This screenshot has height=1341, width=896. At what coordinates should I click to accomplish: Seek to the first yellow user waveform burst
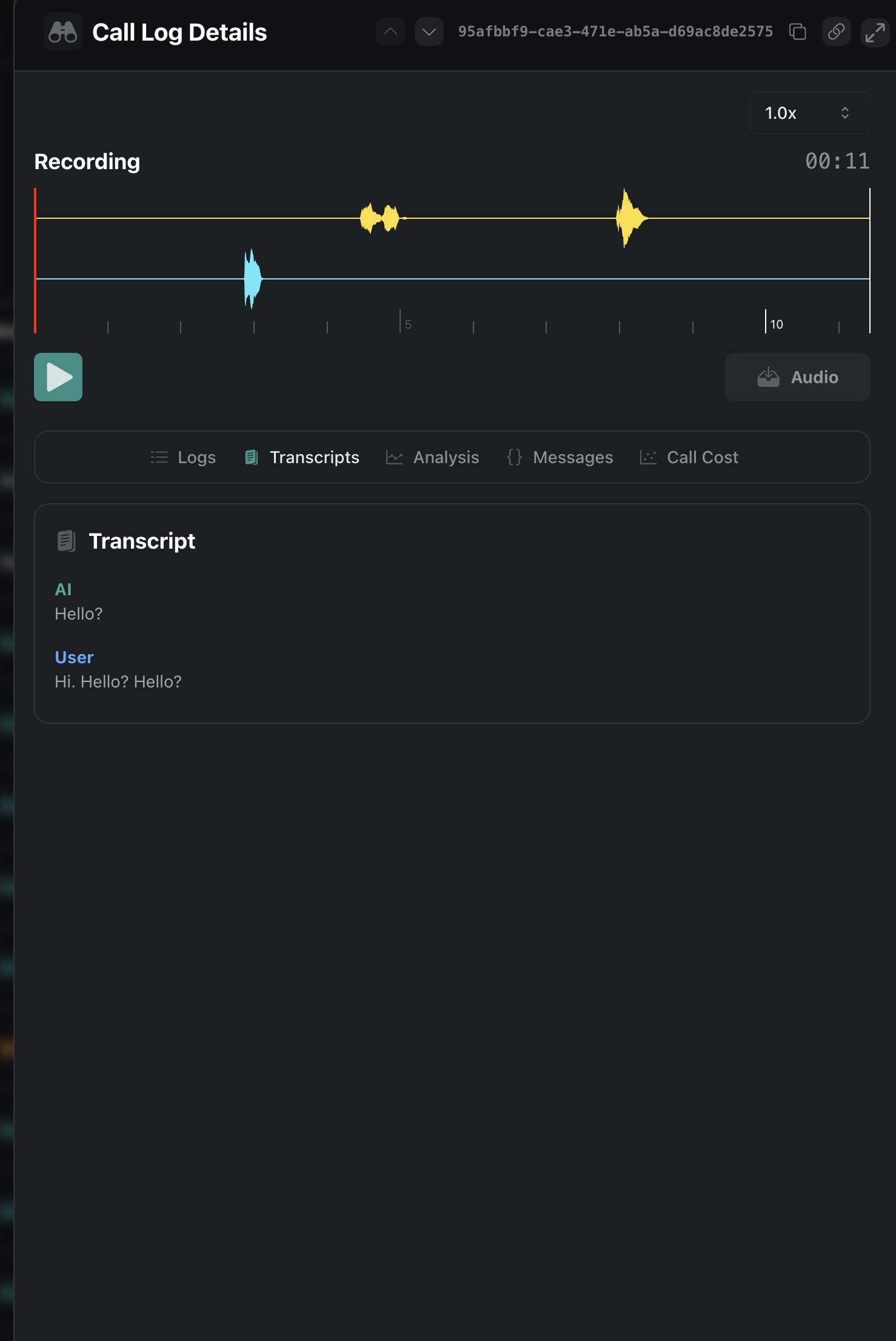380,218
